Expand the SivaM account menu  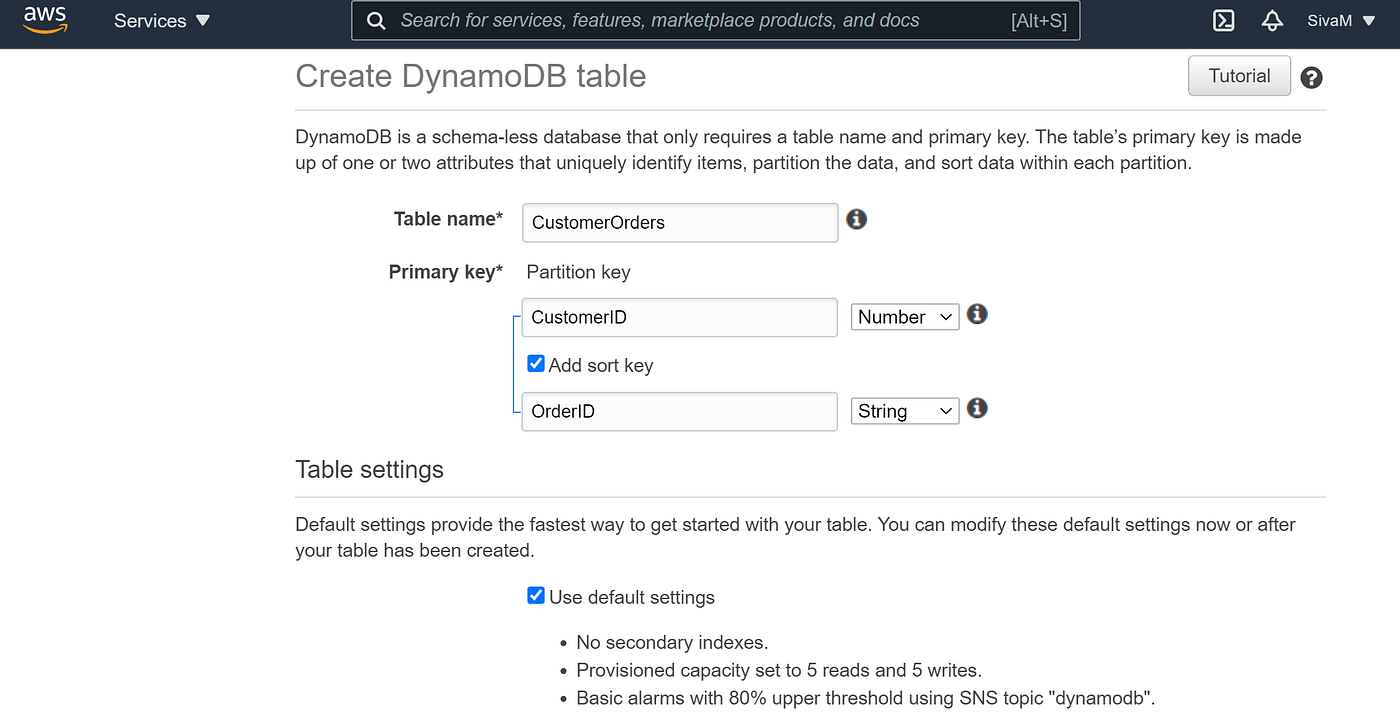click(x=1341, y=20)
